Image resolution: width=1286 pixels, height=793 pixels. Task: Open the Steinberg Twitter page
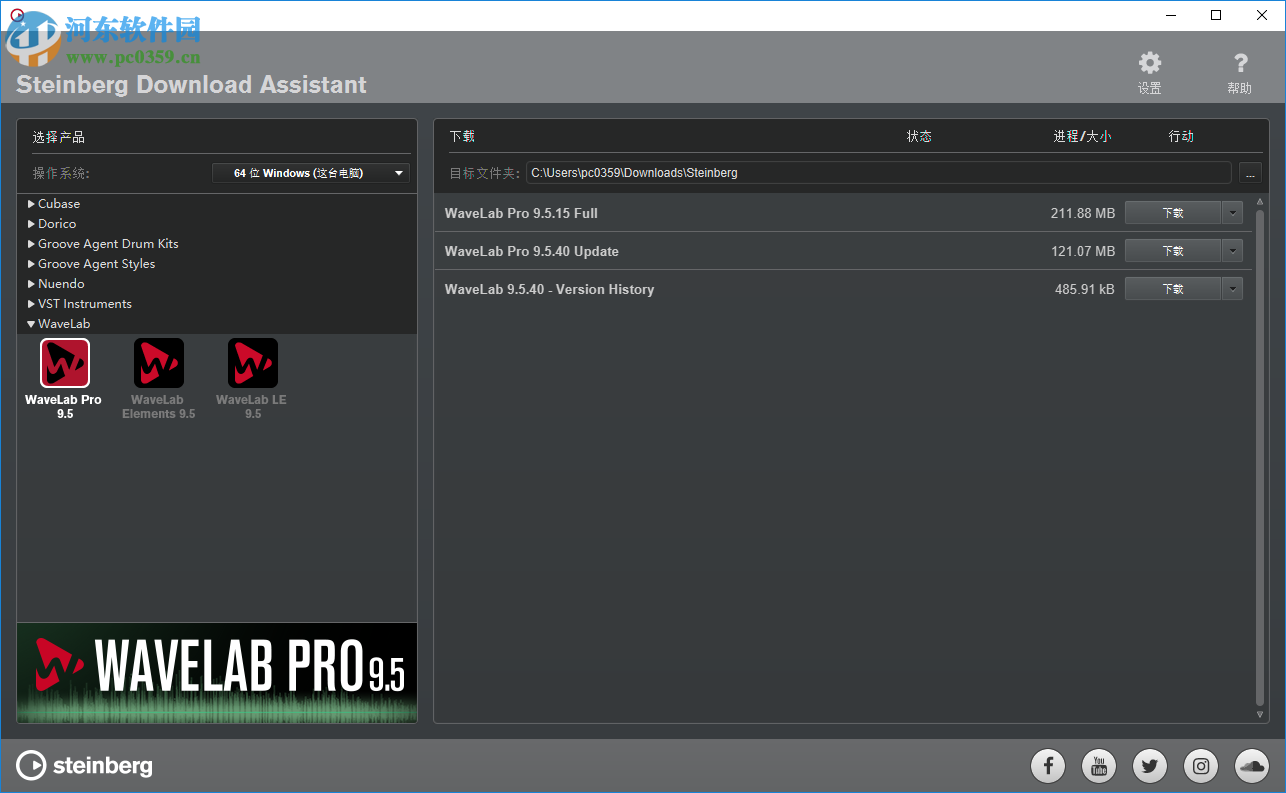(x=1149, y=766)
